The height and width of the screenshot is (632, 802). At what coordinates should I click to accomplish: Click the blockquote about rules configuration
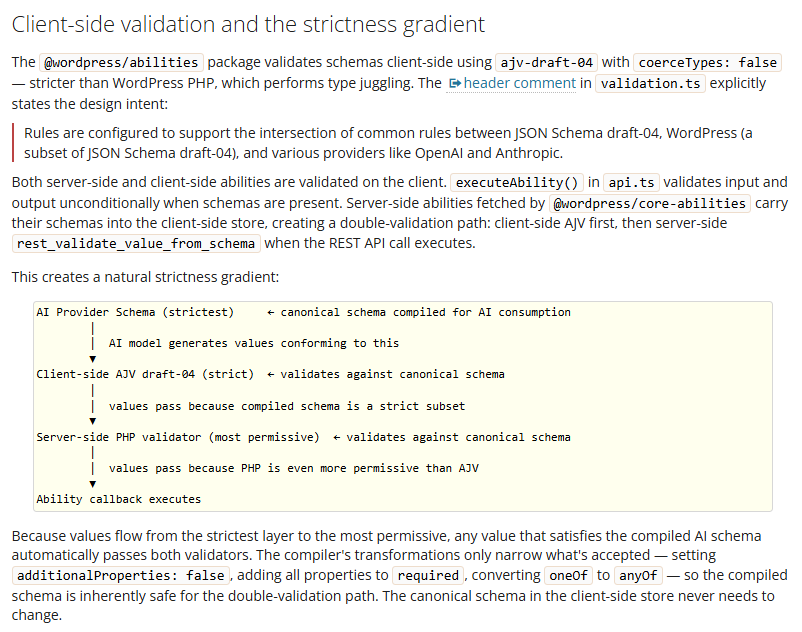[388, 143]
